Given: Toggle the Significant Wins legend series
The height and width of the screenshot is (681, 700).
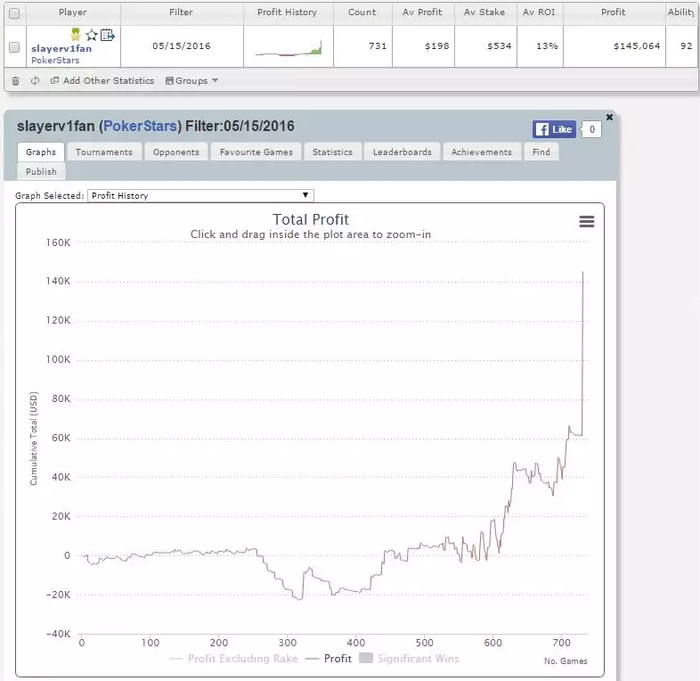Looking at the screenshot, I should pos(409,658).
